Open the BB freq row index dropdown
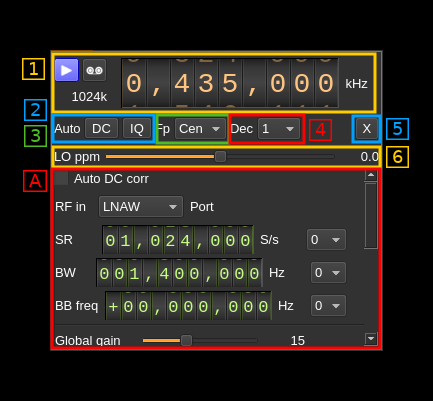 point(328,305)
